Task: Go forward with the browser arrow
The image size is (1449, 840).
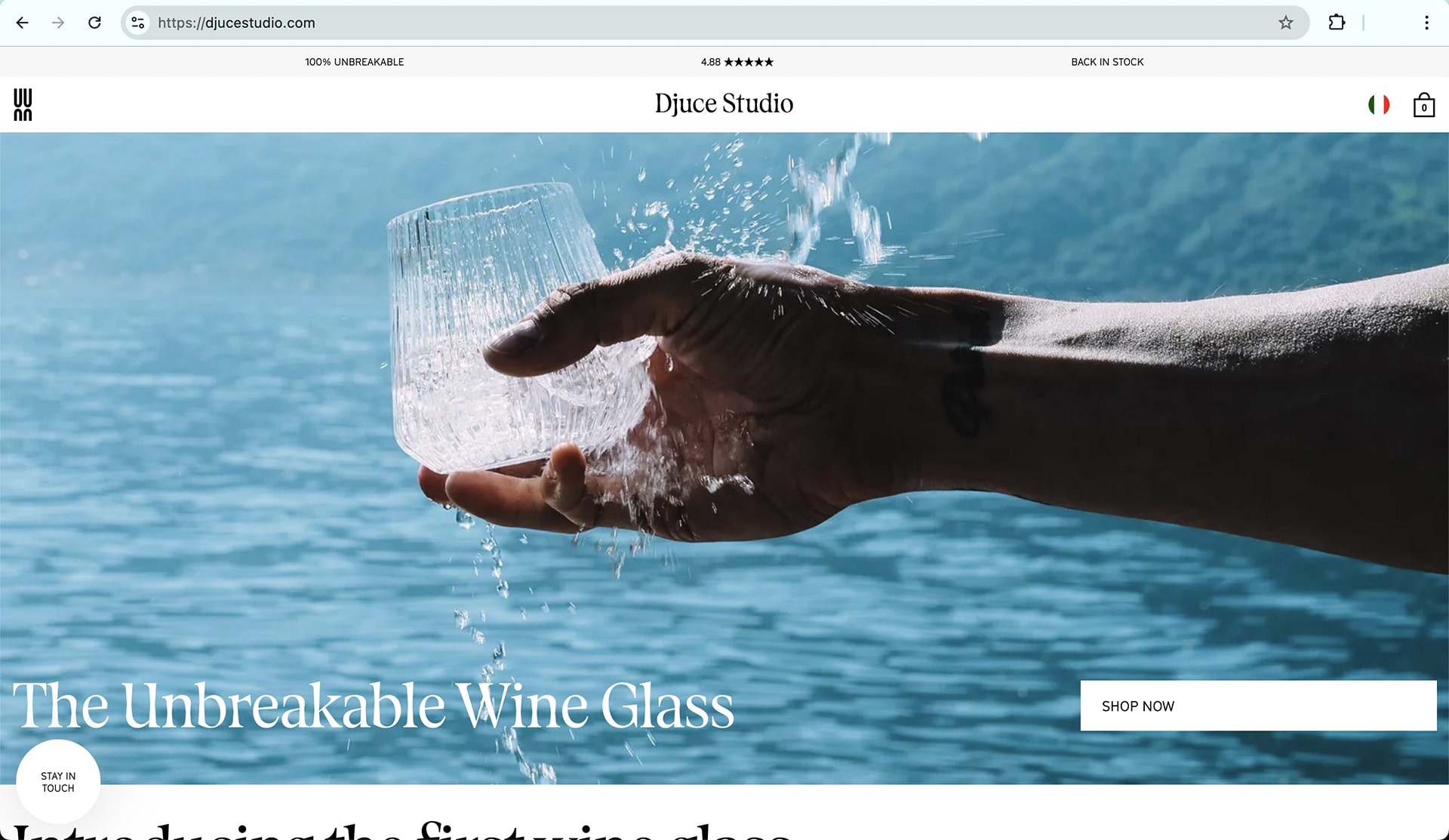Action: (x=58, y=23)
